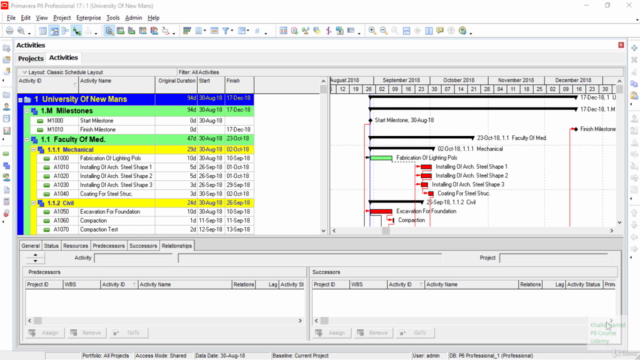Open Reports icon in the left directory bar
The width and height of the screenshot is (640, 360).
coord(7,119)
